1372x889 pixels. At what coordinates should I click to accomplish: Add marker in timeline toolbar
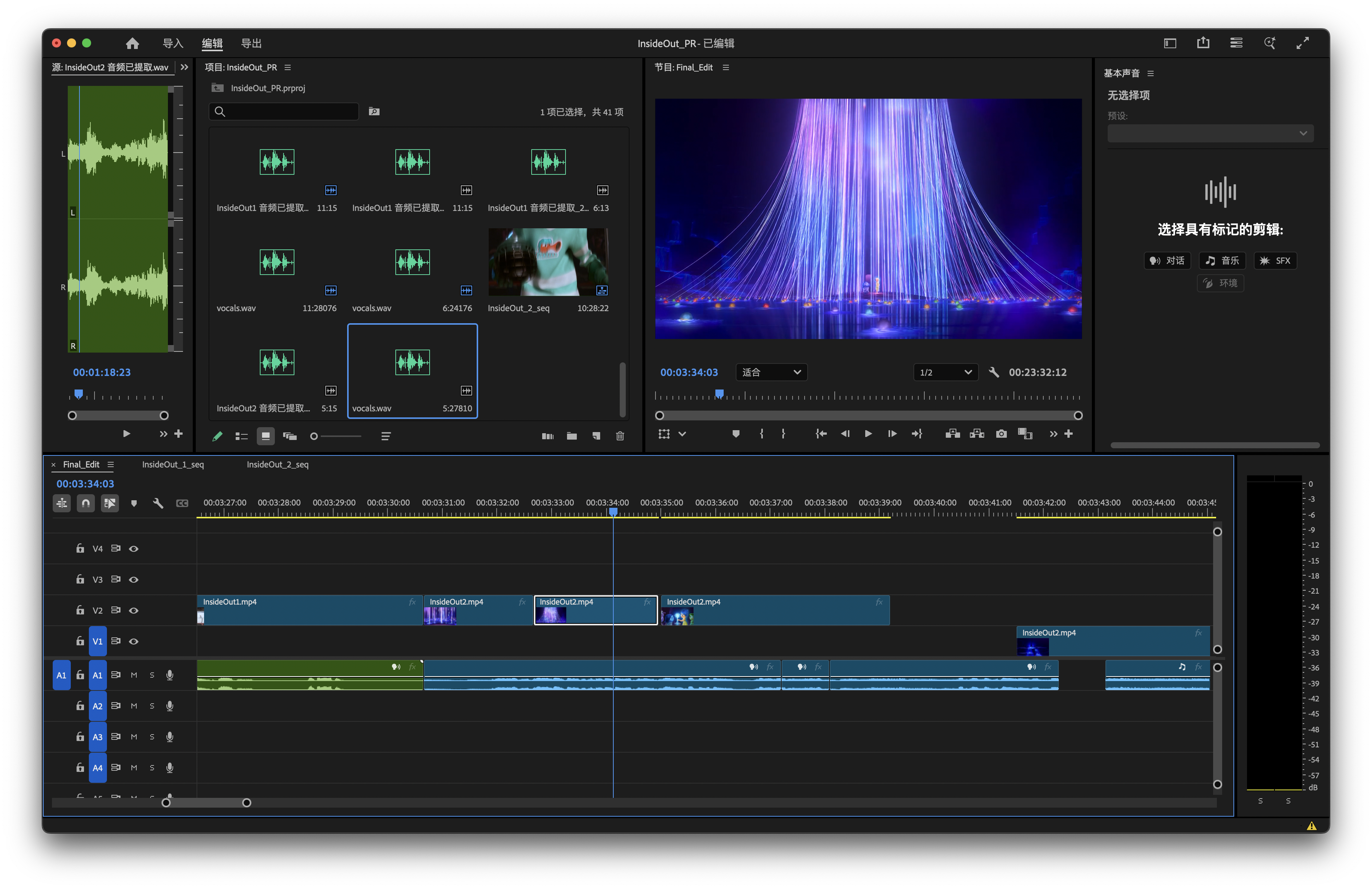[134, 503]
